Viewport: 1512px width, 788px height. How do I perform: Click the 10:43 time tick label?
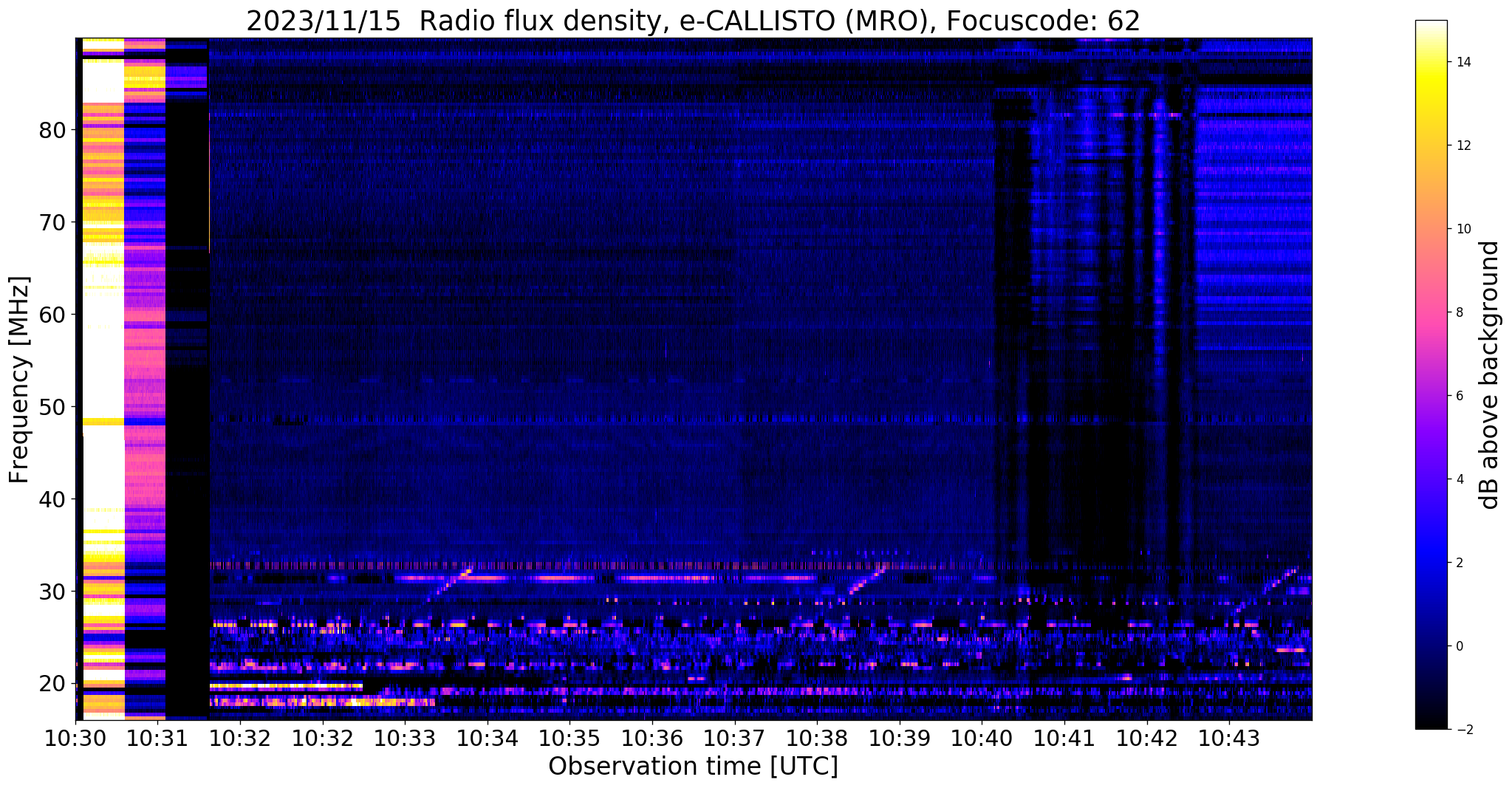point(1229,739)
